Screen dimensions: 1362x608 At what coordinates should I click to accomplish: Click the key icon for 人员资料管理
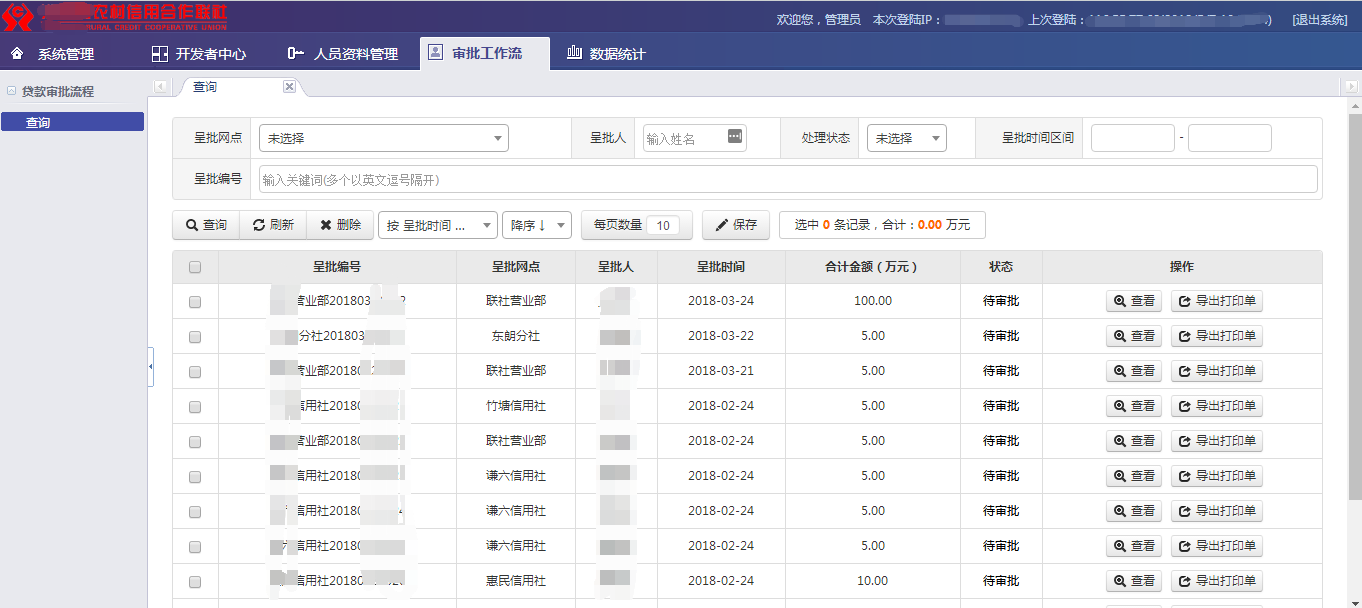click(295, 53)
